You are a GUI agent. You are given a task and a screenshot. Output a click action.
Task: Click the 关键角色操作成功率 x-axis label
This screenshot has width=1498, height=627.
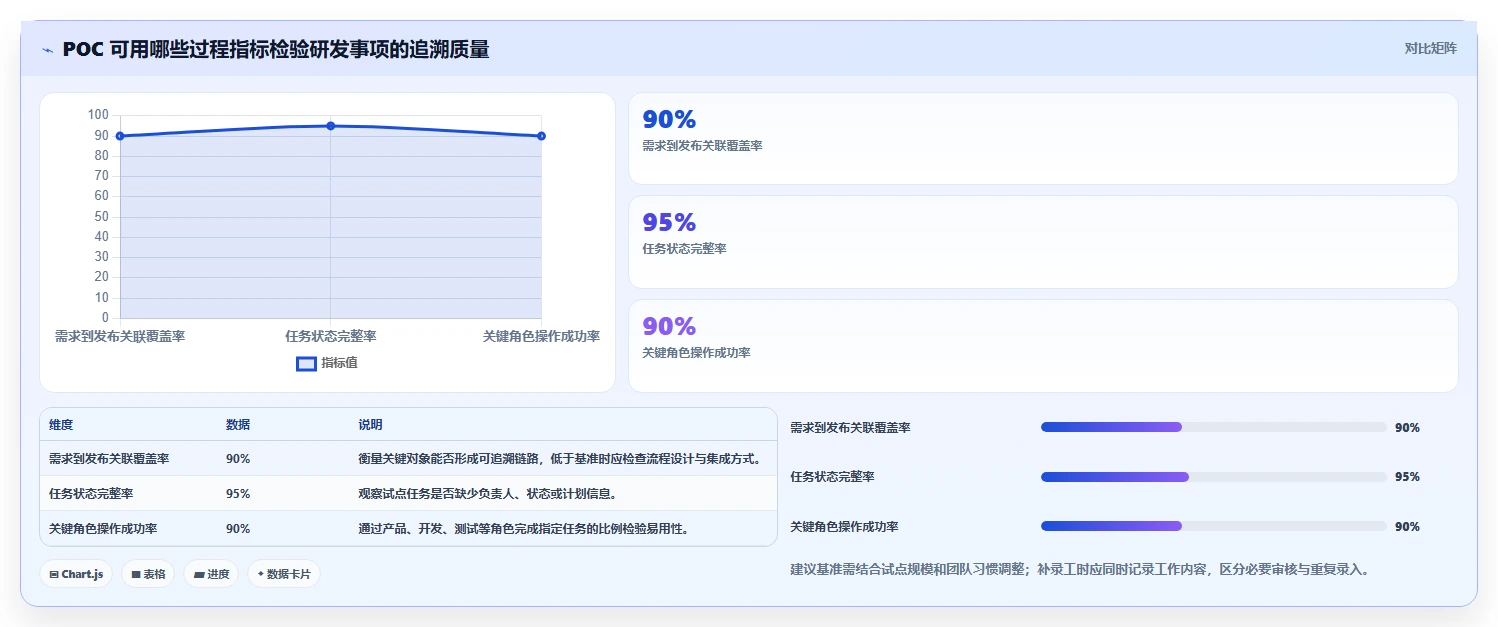click(x=541, y=337)
